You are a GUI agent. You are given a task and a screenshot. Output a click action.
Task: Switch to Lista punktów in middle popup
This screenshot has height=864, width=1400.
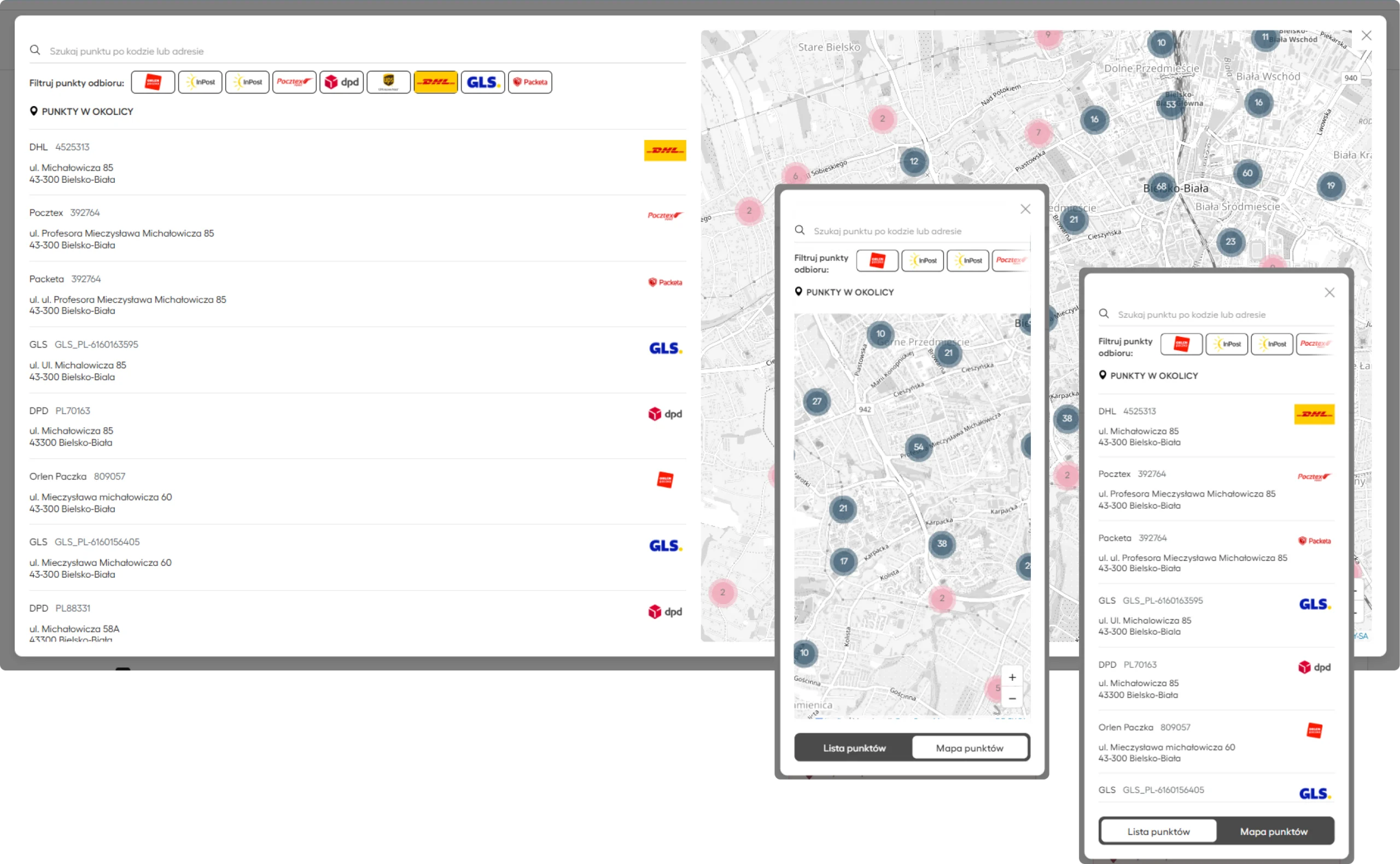tap(854, 748)
